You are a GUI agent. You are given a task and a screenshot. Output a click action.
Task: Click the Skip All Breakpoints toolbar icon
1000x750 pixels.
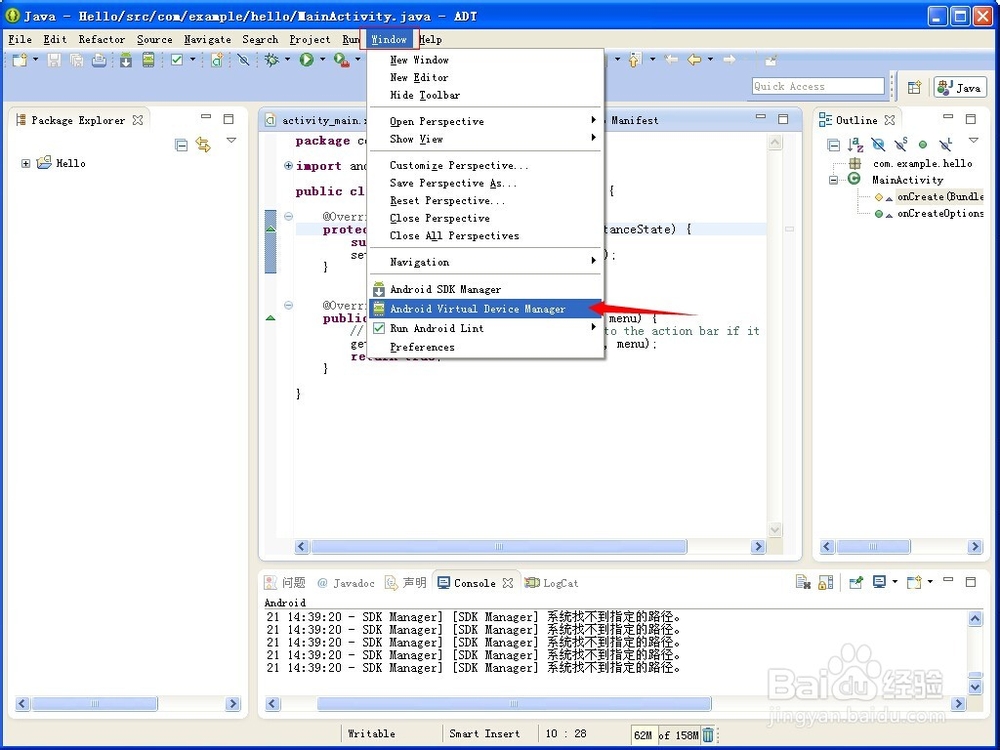click(243, 60)
